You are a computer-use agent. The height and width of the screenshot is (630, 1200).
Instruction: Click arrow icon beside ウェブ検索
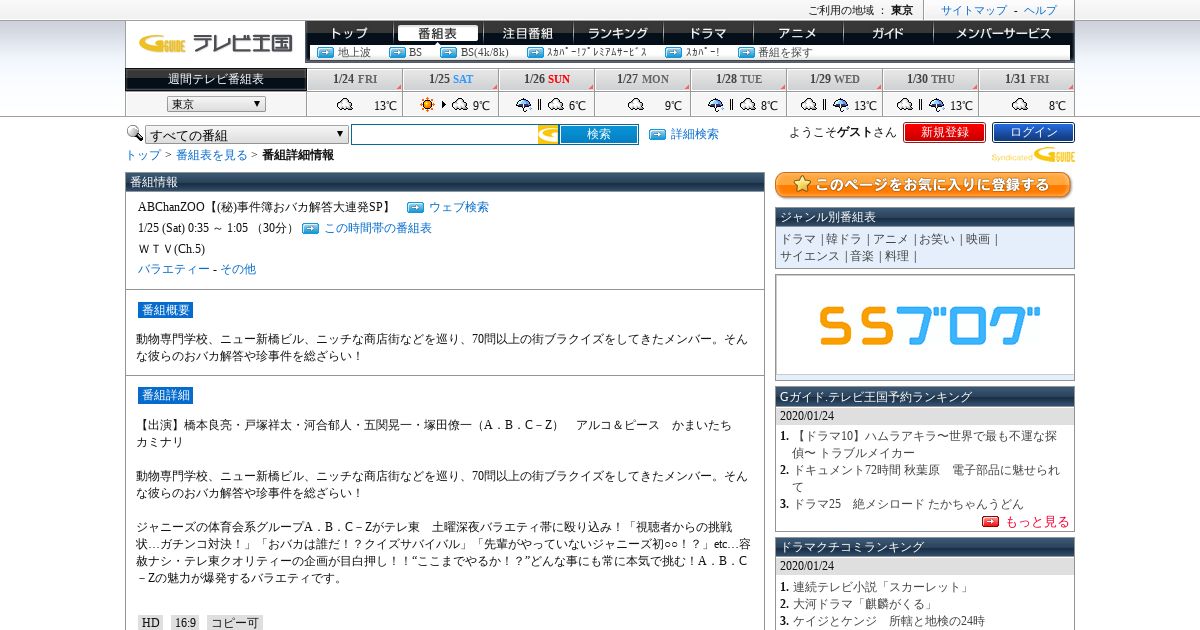coord(415,208)
